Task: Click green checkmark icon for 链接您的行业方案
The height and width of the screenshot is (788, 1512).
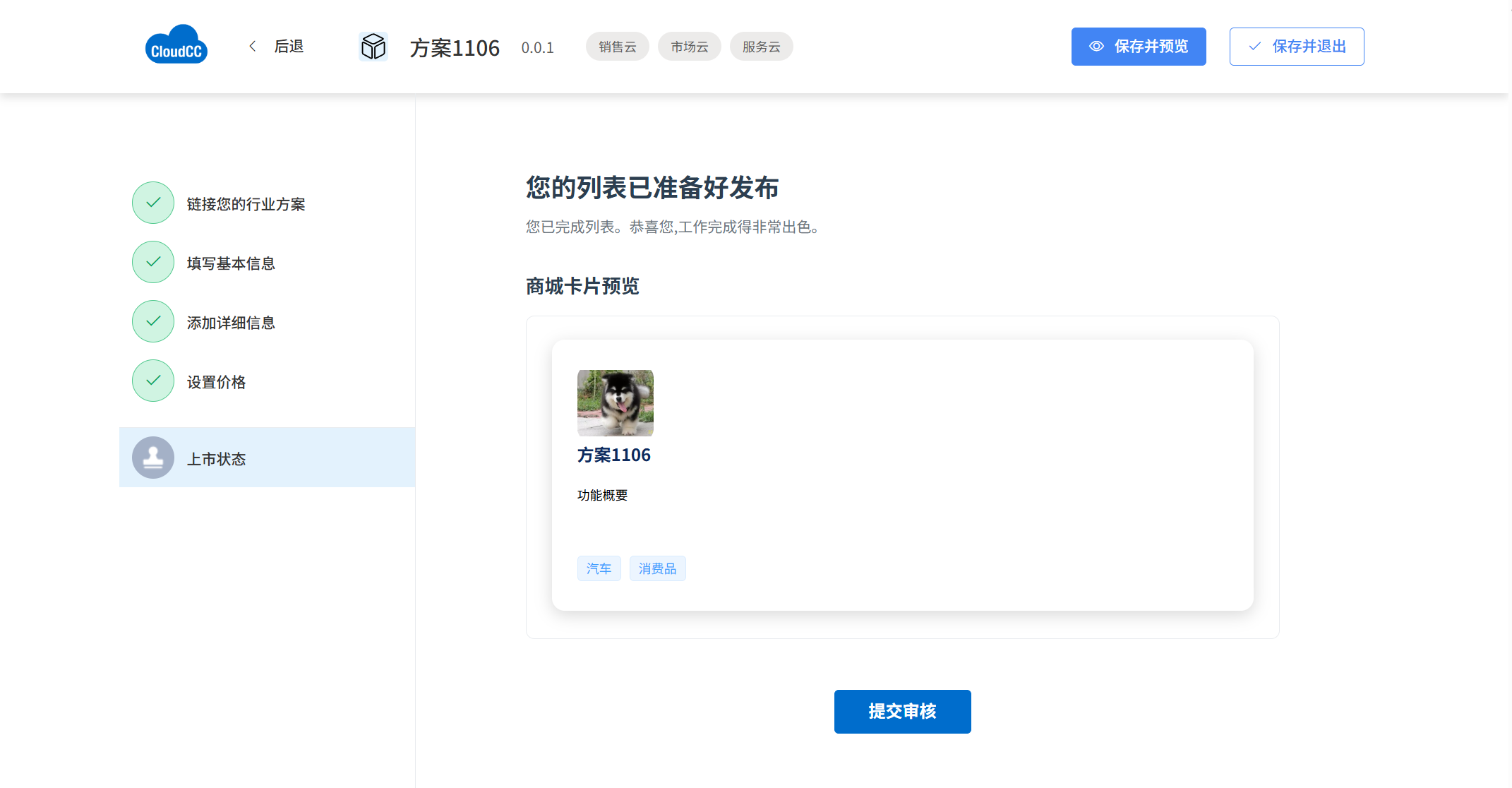Action: point(152,203)
